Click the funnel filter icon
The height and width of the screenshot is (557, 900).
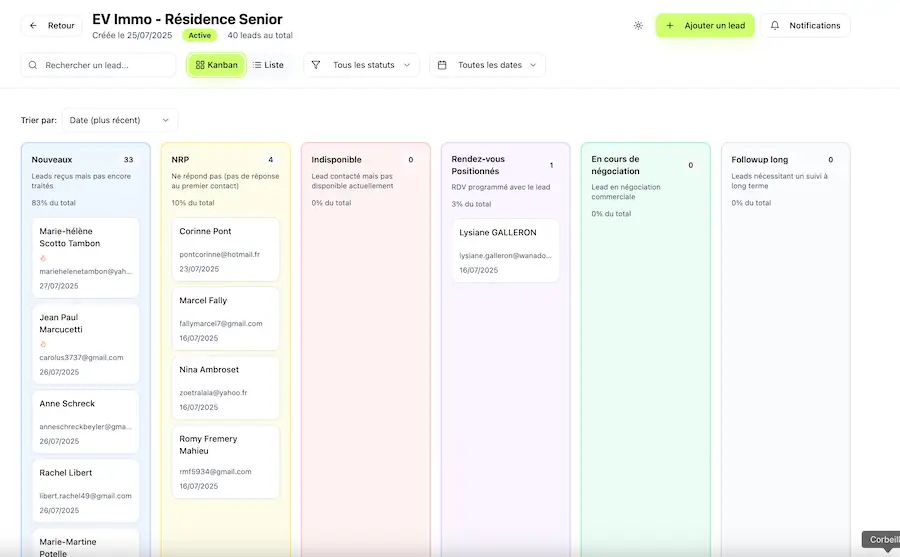click(x=316, y=65)
